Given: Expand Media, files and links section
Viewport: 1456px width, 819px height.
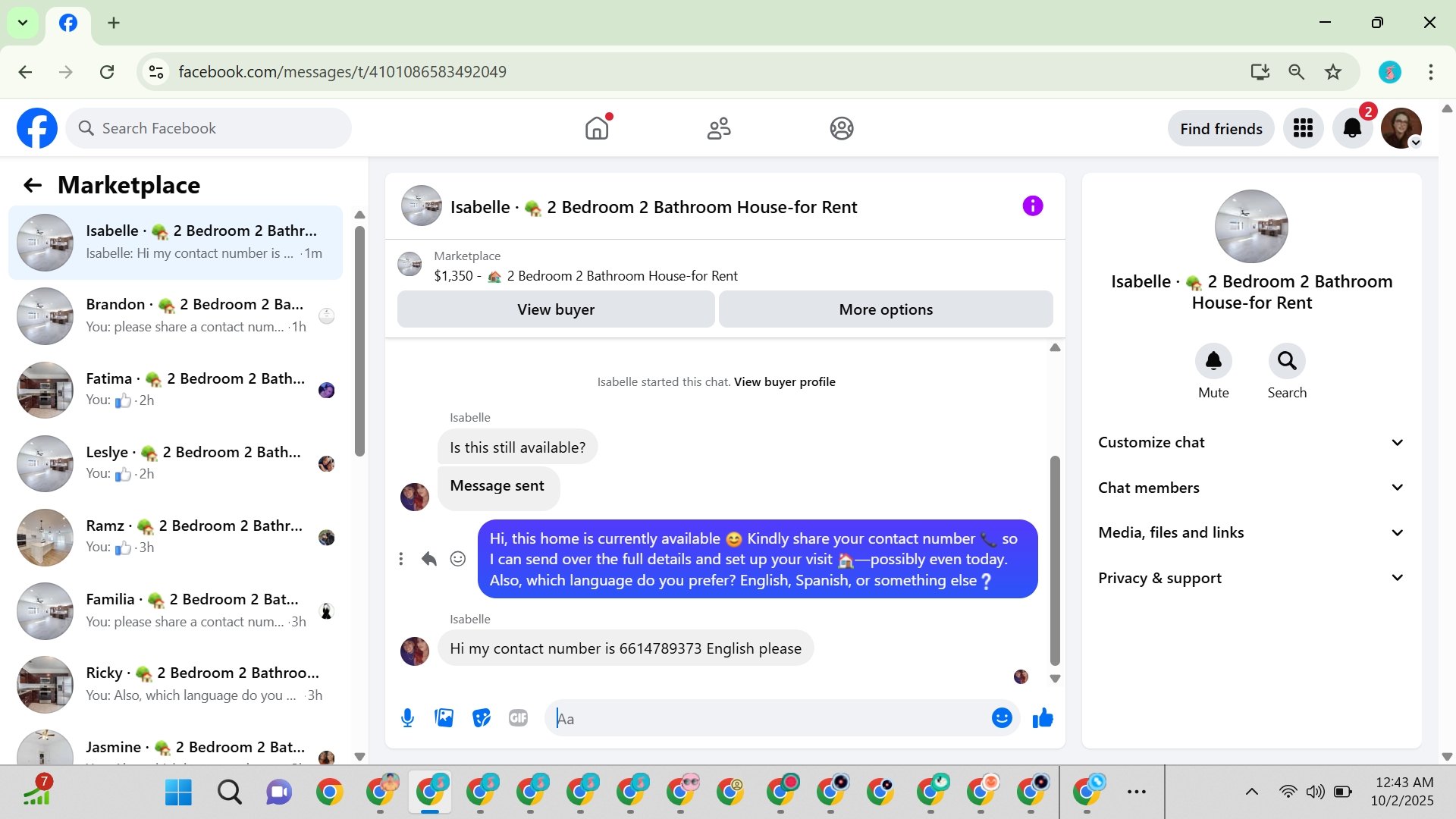Looking at the screenshot, I should pos(1250,532).
